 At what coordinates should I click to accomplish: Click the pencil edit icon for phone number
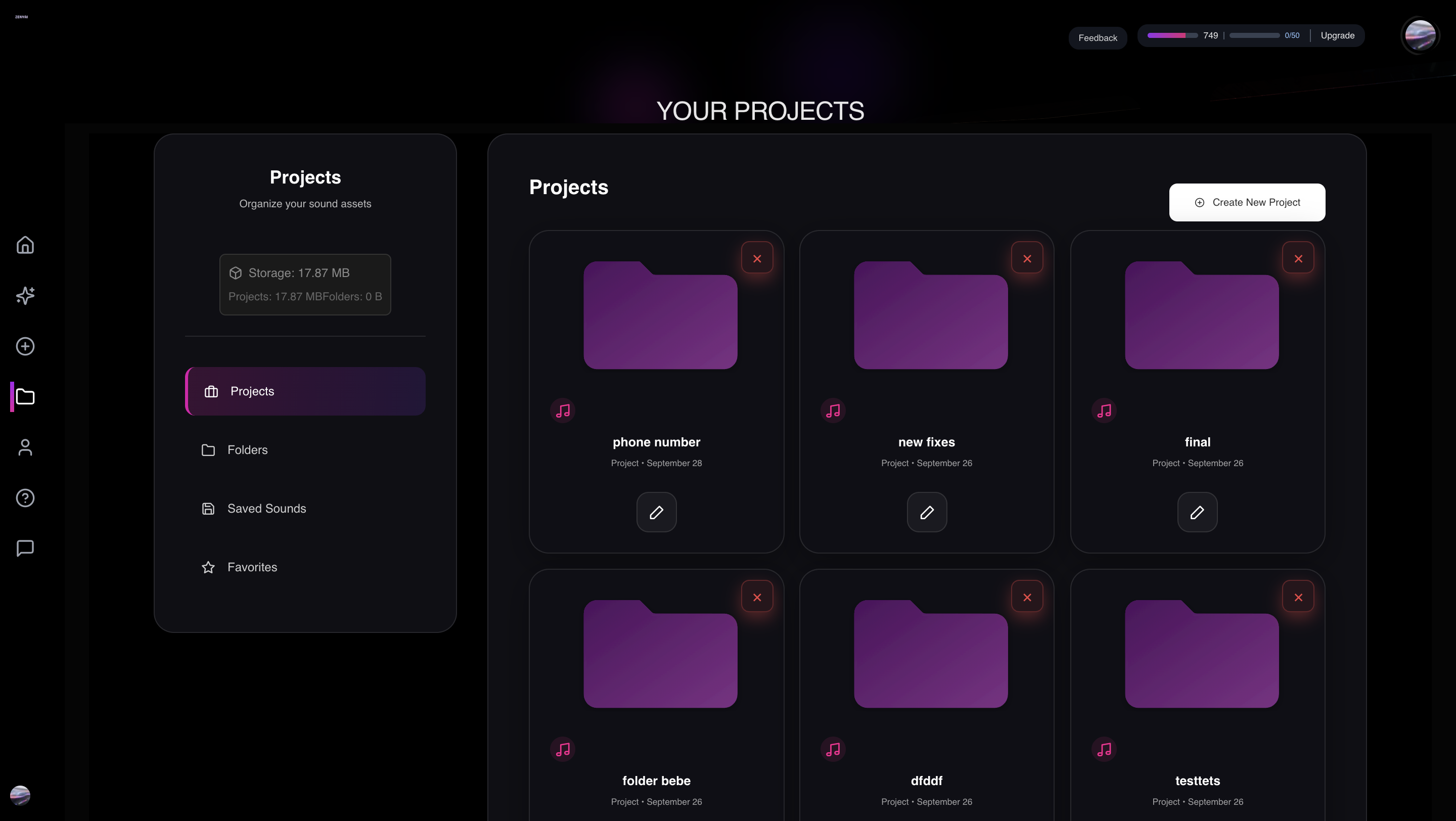click(x=656, y=513)
